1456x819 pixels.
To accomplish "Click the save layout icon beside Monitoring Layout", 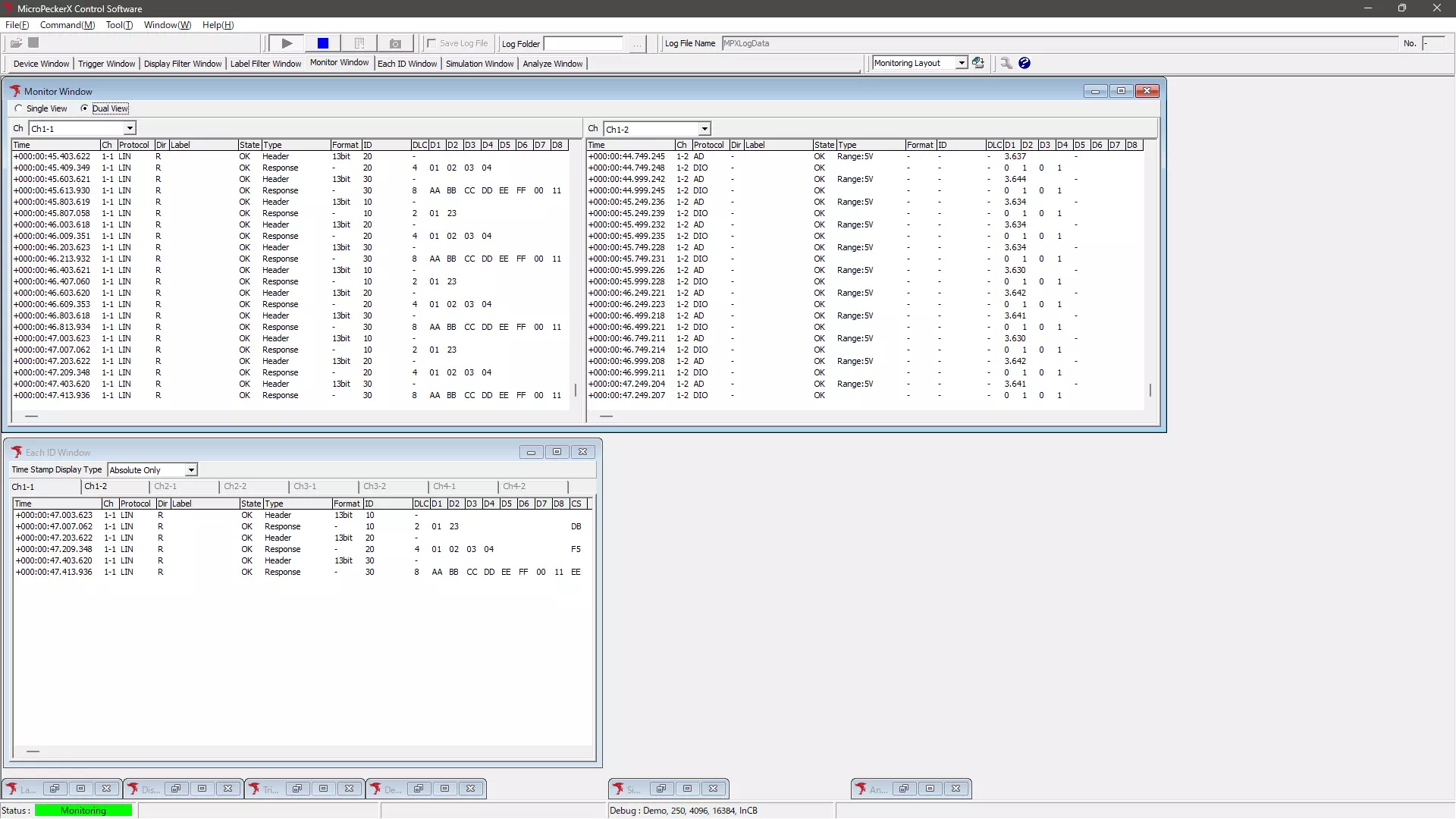I will (978, 63).
